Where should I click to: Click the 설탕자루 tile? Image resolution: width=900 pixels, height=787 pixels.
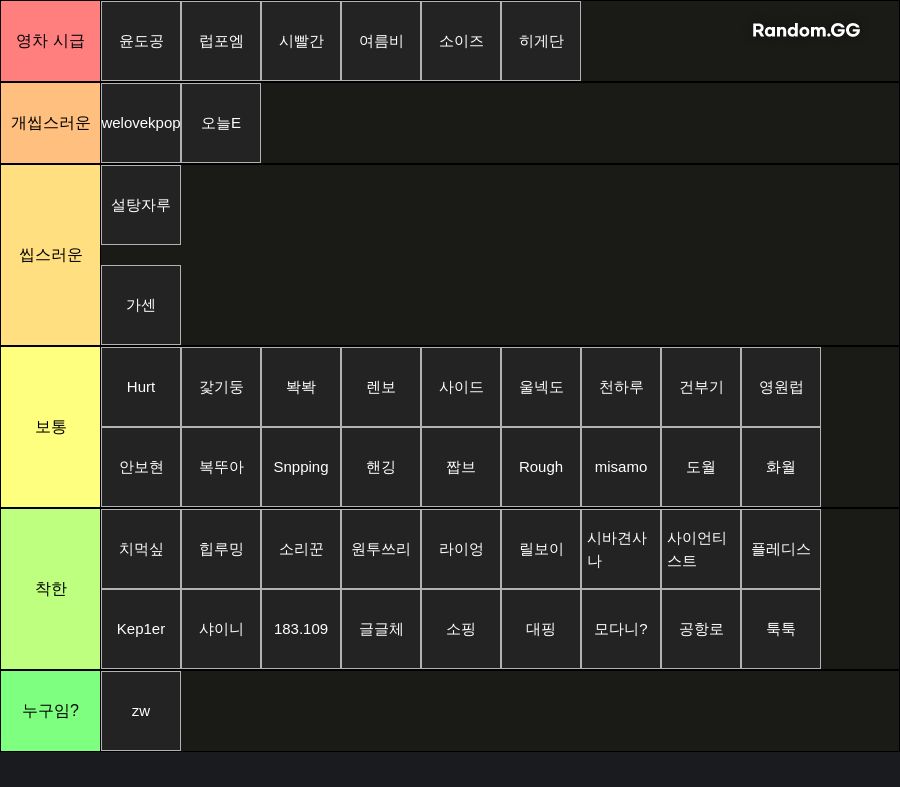(141, 205)
